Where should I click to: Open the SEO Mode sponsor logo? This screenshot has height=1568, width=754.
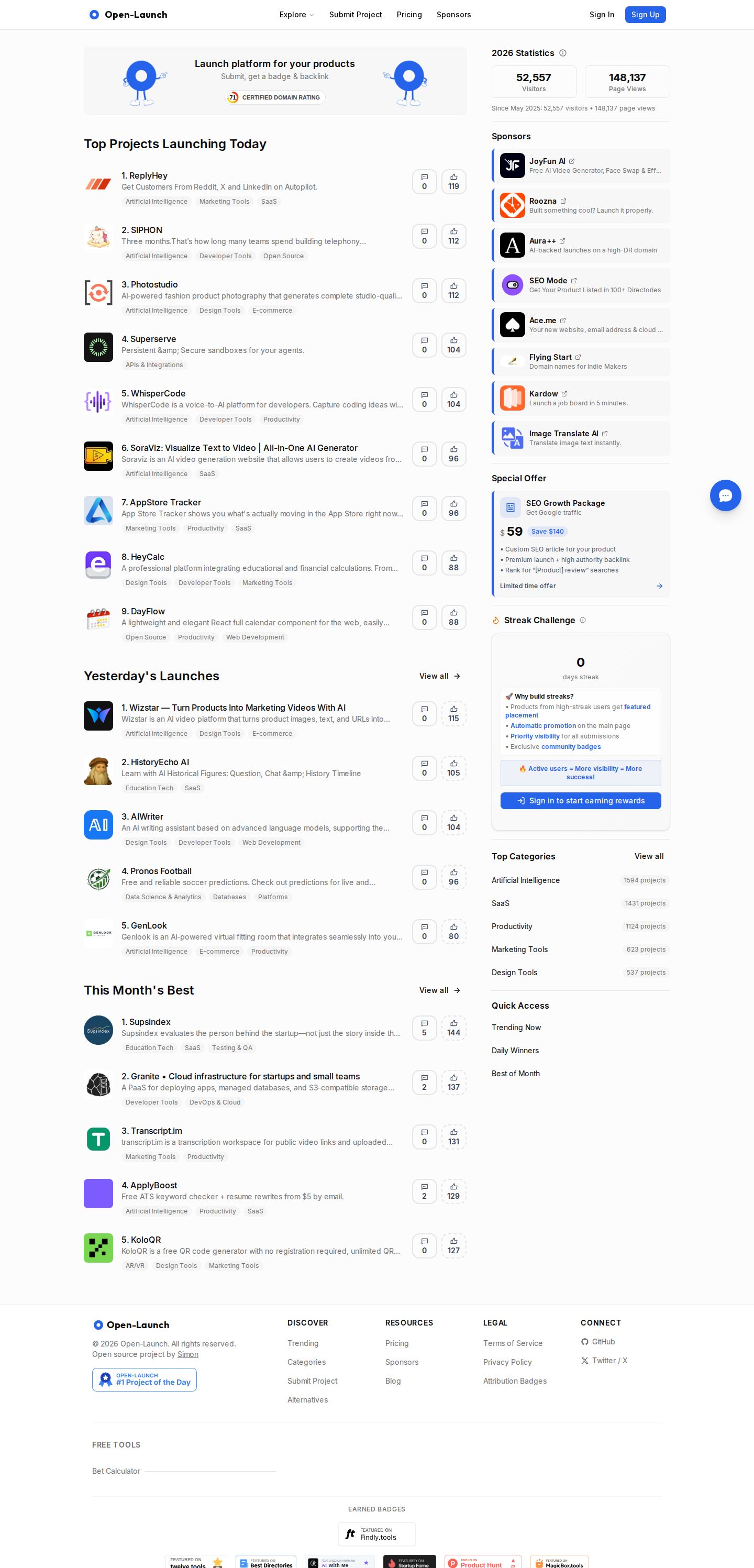tap(513, 285)
